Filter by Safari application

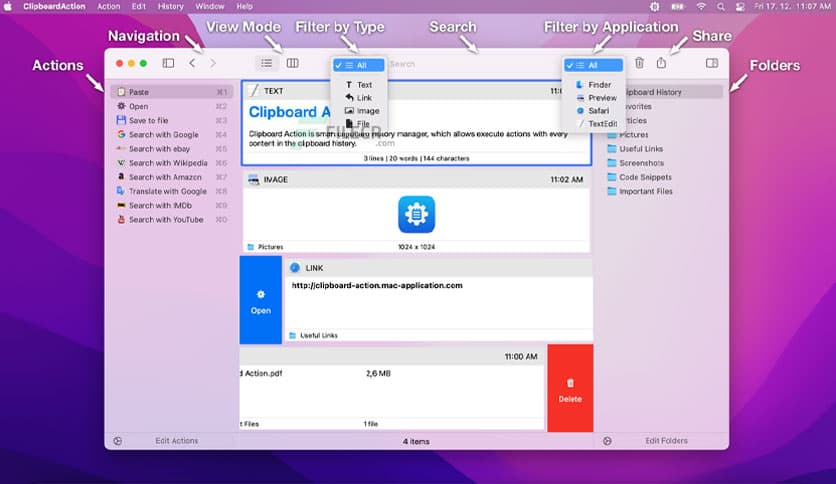593,111
